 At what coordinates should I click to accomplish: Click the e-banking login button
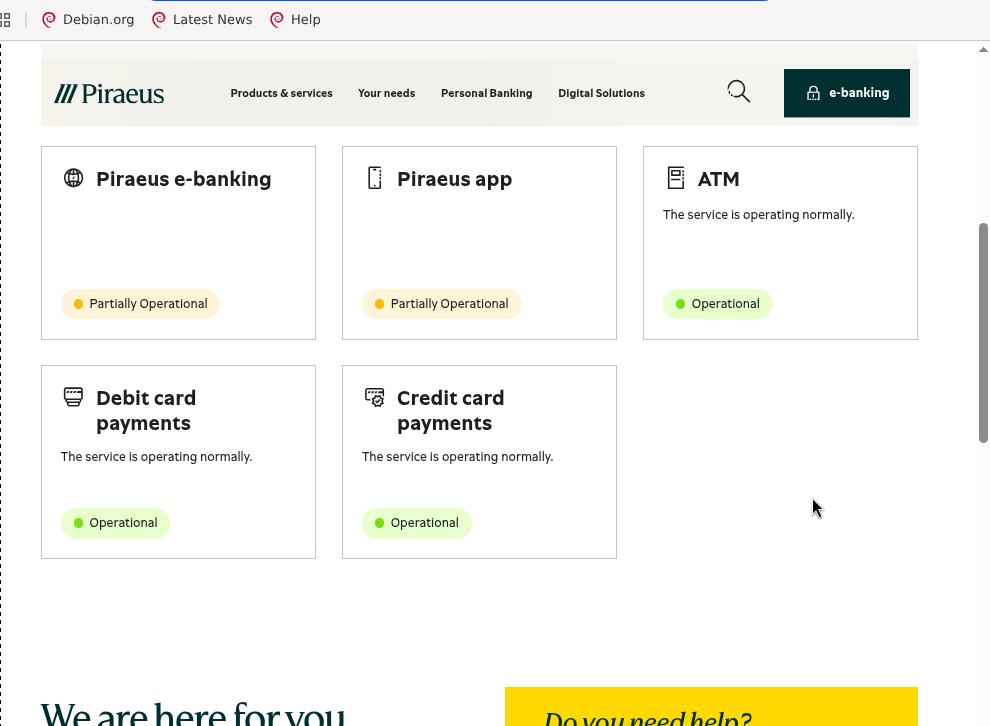[x=847, y=93]
